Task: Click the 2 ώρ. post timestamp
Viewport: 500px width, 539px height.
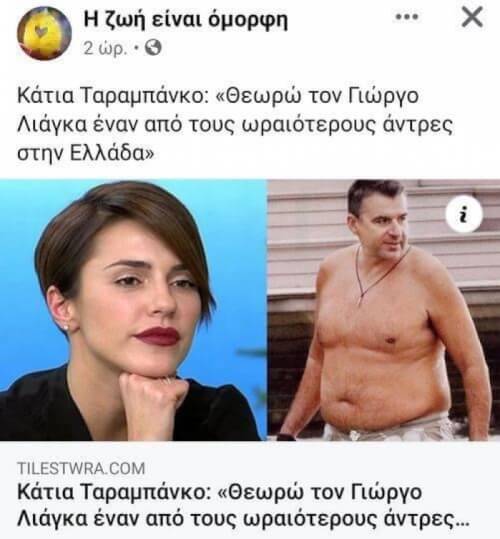Action: [105, 48]
